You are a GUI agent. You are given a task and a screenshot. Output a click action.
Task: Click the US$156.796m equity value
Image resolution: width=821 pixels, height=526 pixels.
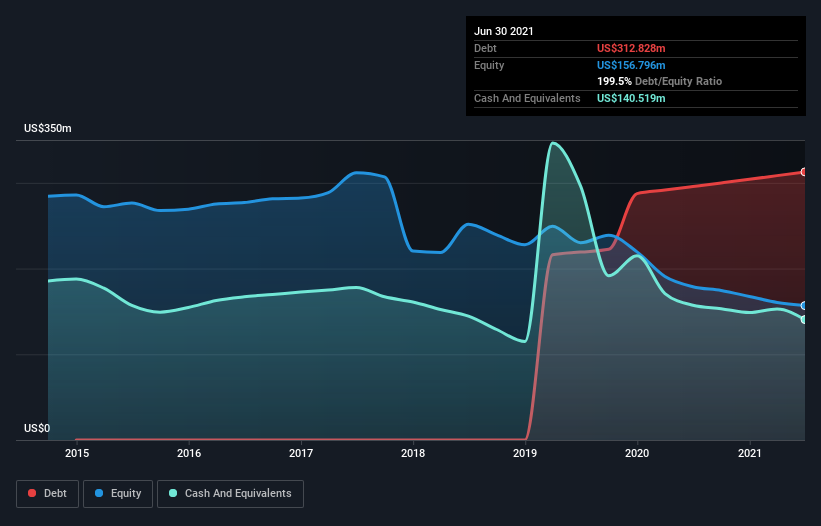631,65
